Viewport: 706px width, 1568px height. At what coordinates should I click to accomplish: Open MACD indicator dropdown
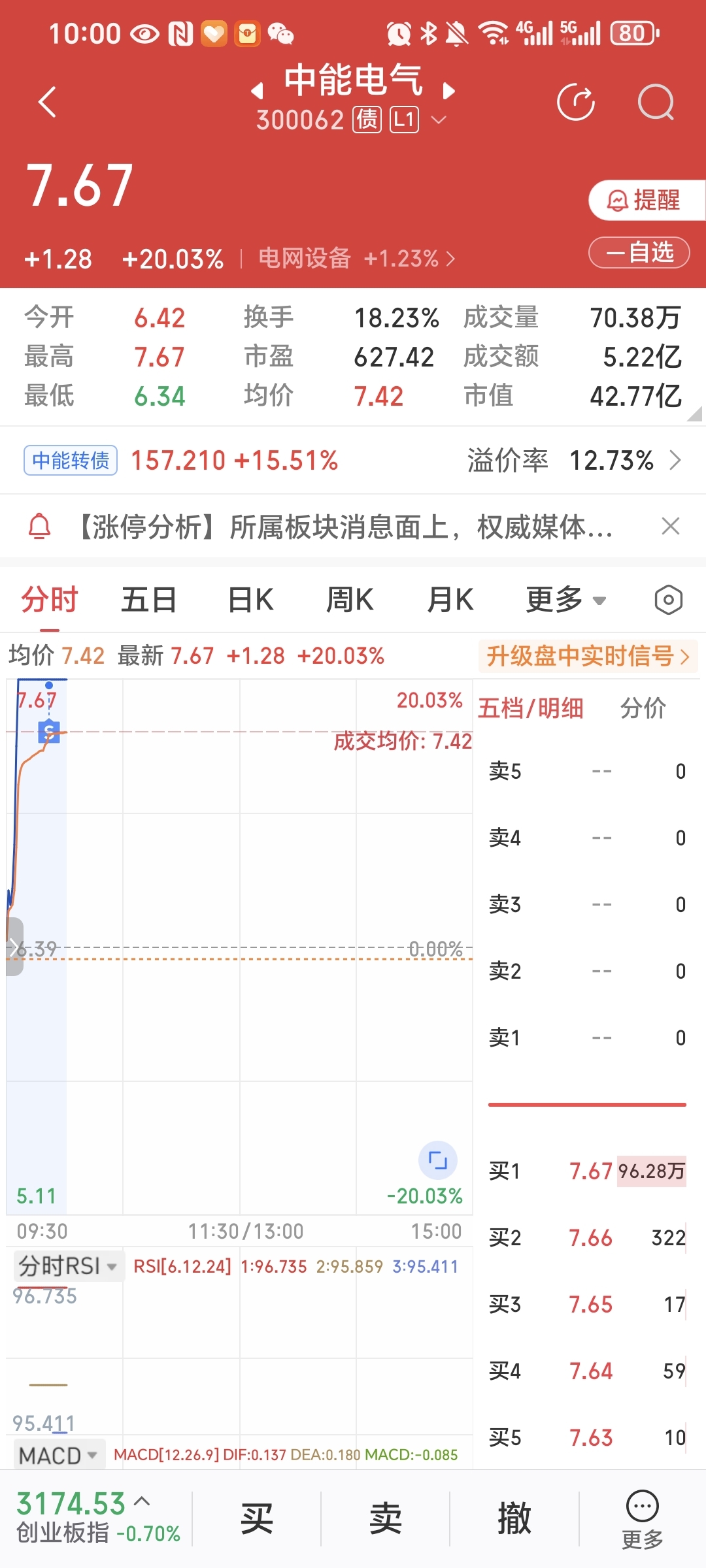click(59, 1455)
